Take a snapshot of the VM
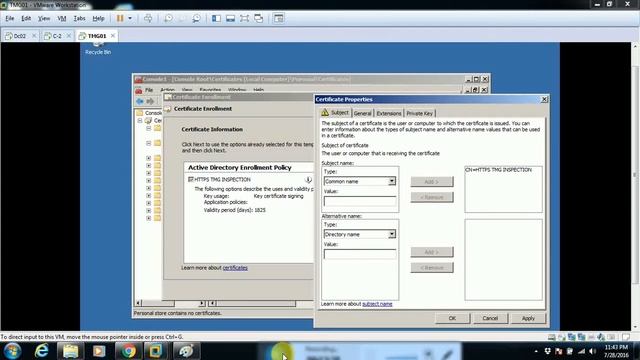 tap(168, 18)
